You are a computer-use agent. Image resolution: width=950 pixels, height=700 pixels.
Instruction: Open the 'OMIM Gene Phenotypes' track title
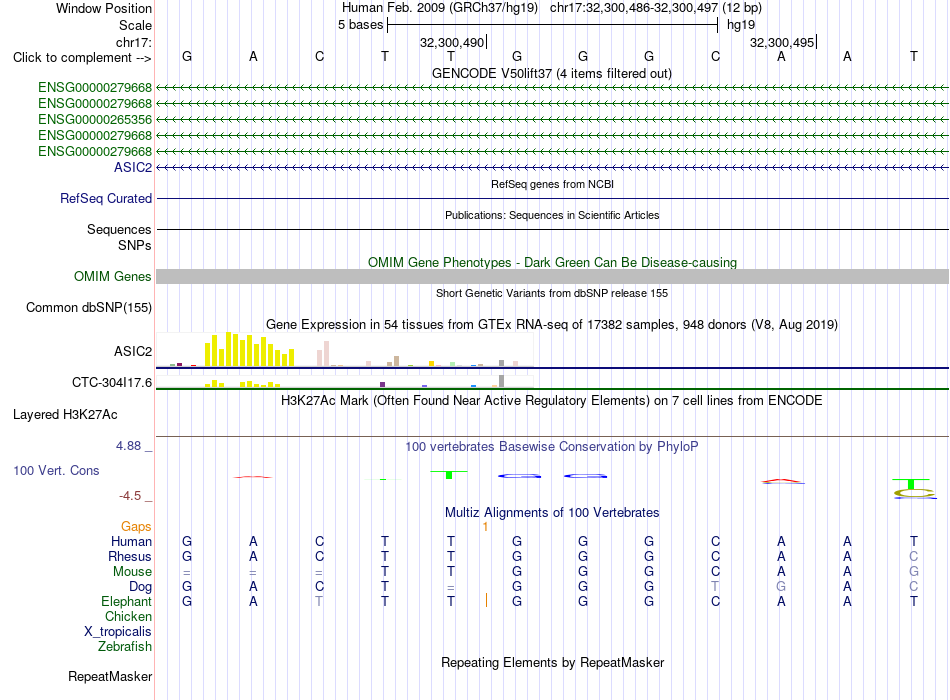point(552,262)
